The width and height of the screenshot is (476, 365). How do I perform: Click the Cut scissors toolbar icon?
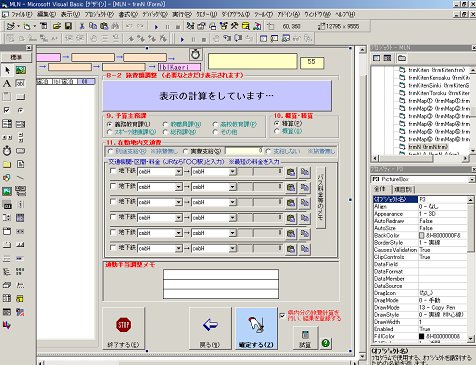[x=82, y=26]
